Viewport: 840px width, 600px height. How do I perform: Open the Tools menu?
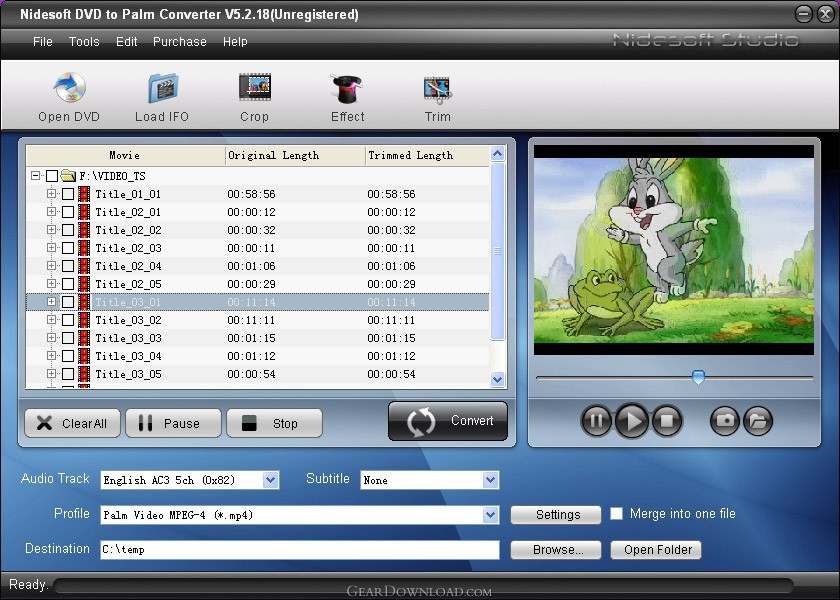(x=84, y=42)
